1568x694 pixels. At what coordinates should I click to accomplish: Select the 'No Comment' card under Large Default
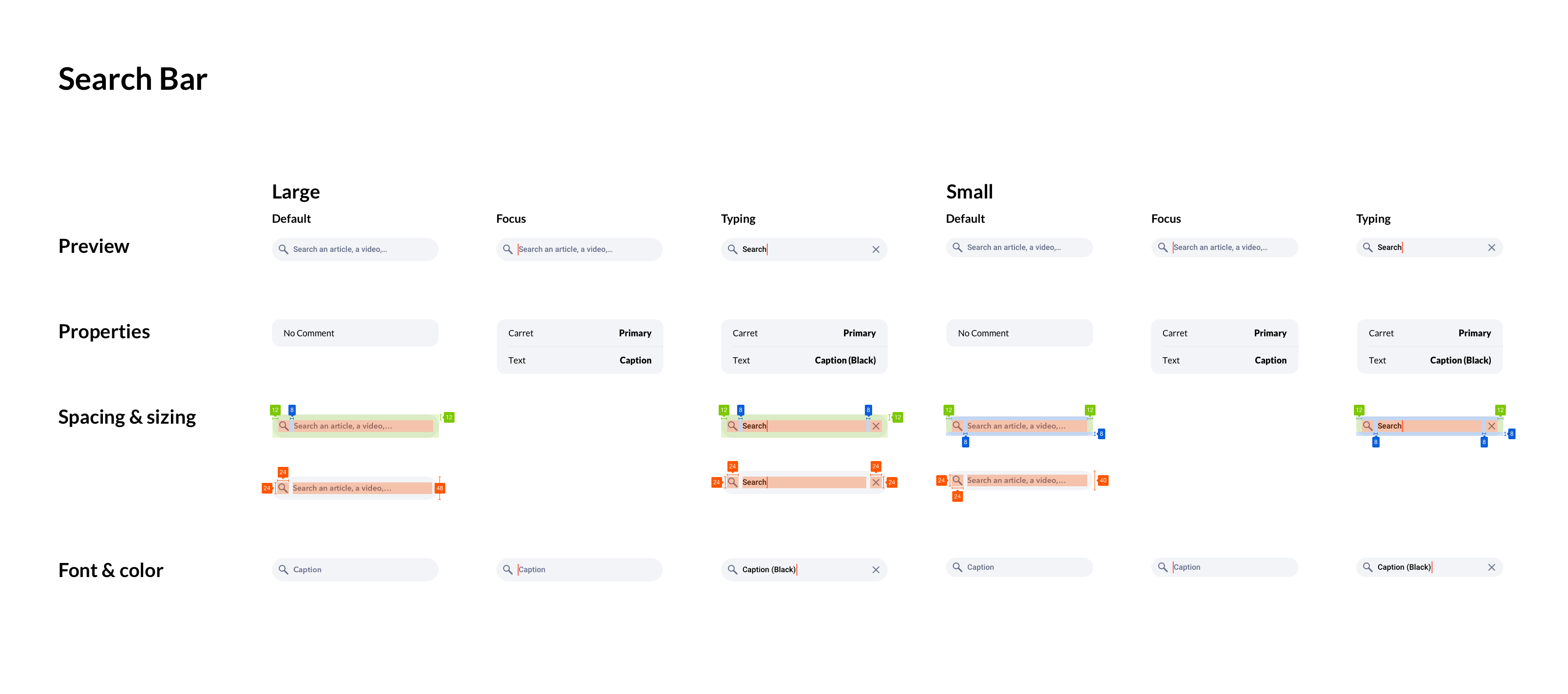[355, 333]
